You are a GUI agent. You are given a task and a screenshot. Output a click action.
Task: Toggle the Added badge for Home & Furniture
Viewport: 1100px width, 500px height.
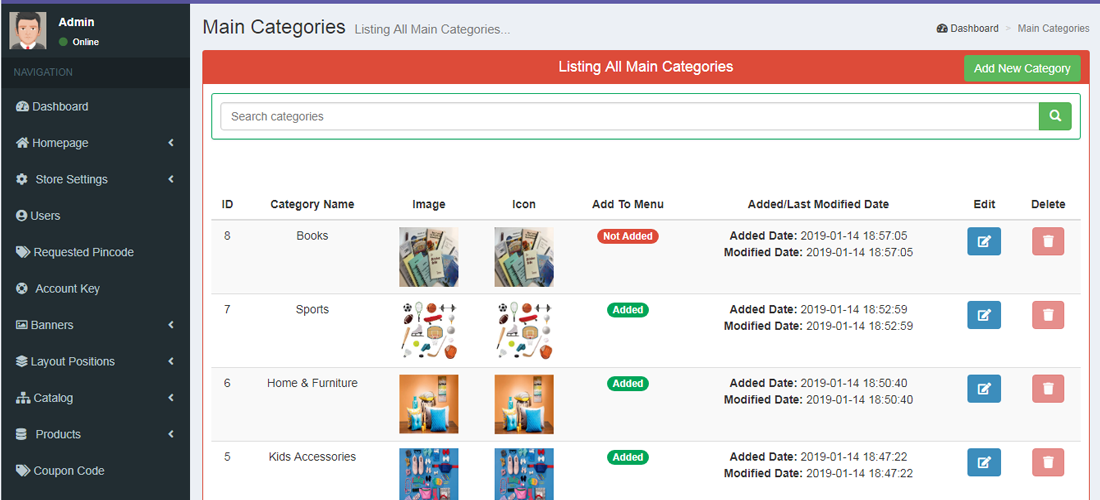628,384
